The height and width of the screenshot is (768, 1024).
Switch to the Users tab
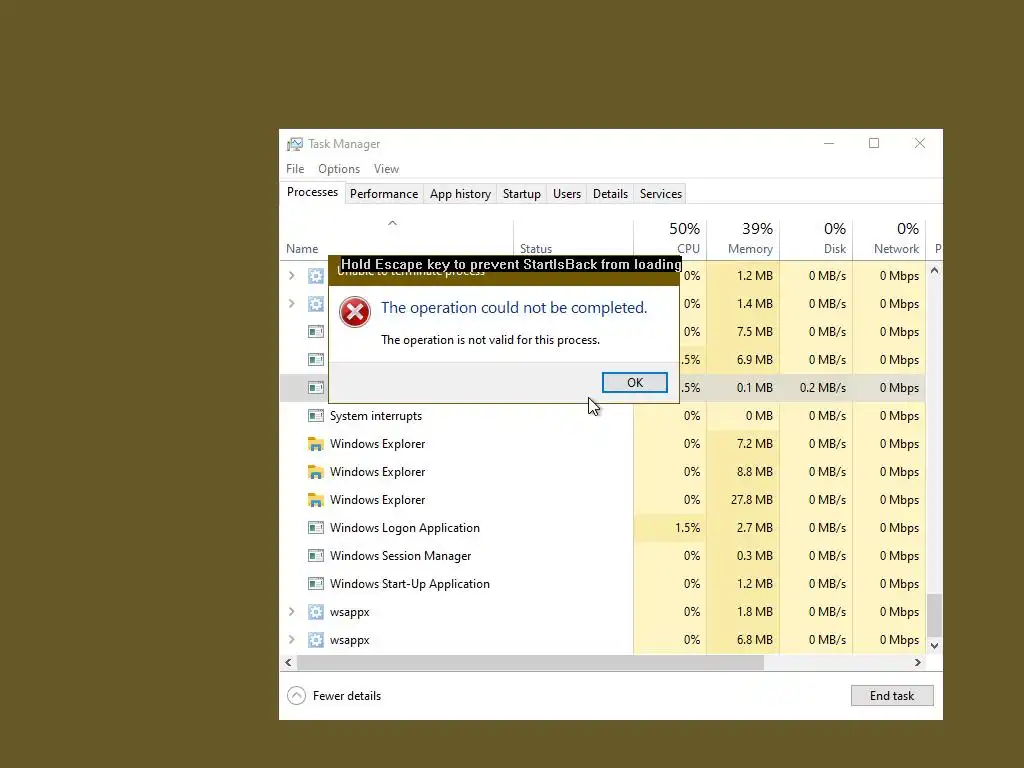pyautogui.click(x=566, y=194)
